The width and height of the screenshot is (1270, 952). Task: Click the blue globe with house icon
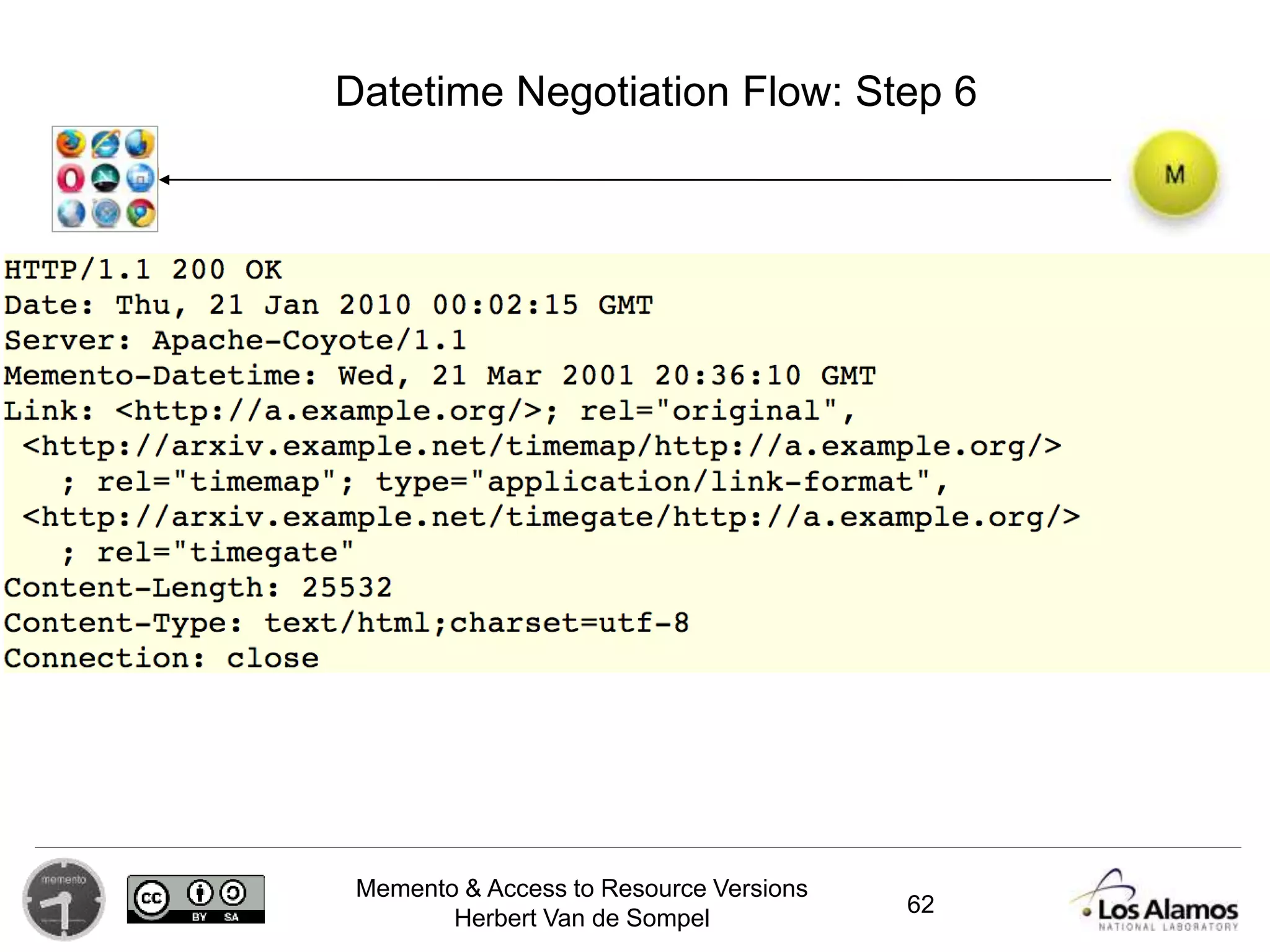(x=140, y=179)
